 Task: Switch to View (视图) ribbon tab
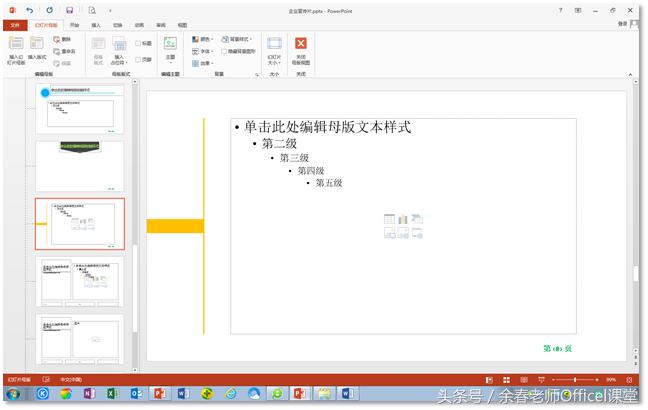click(182, 25)
